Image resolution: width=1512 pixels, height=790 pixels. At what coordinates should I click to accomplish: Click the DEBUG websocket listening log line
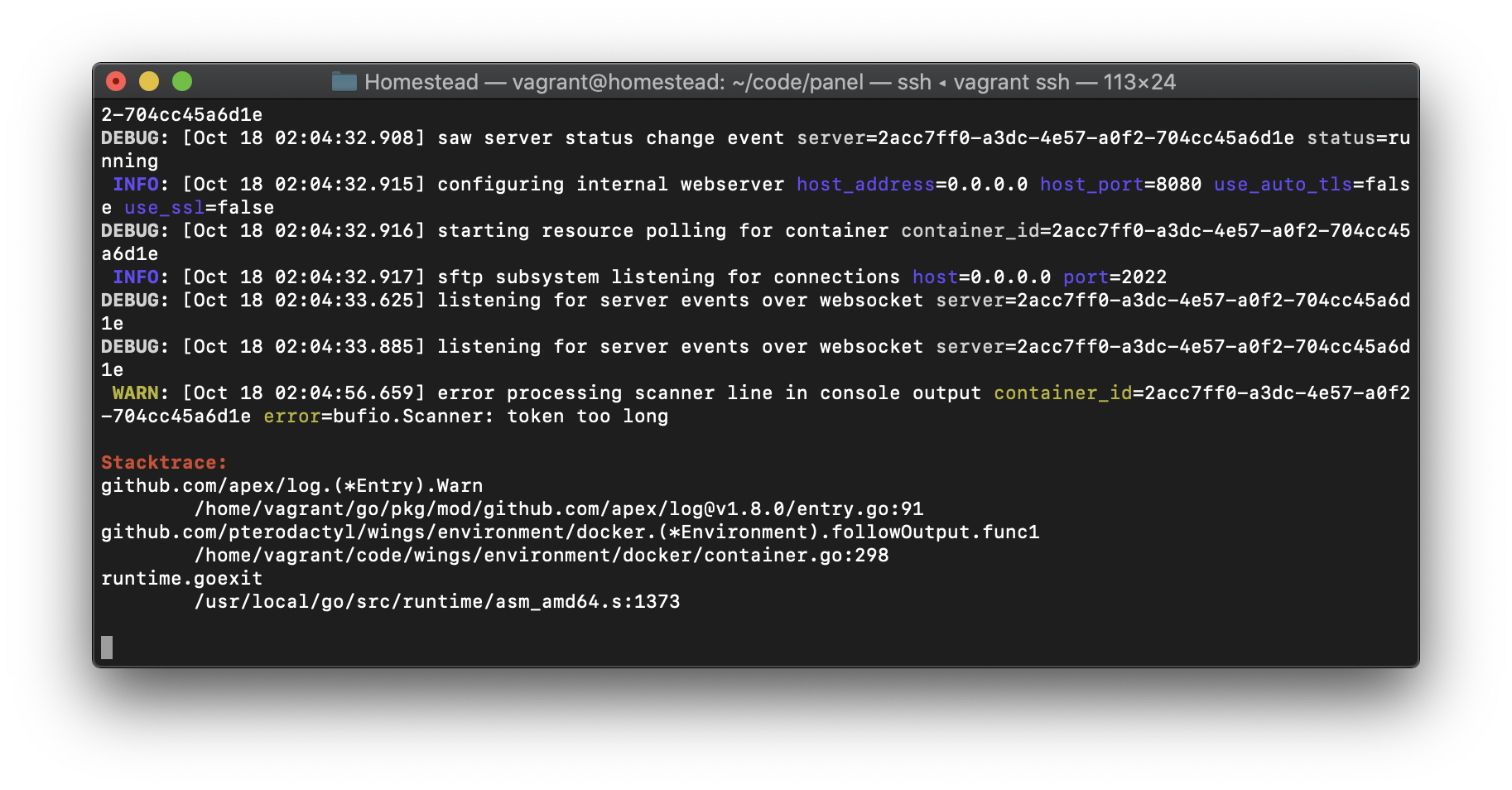point(580,300)
